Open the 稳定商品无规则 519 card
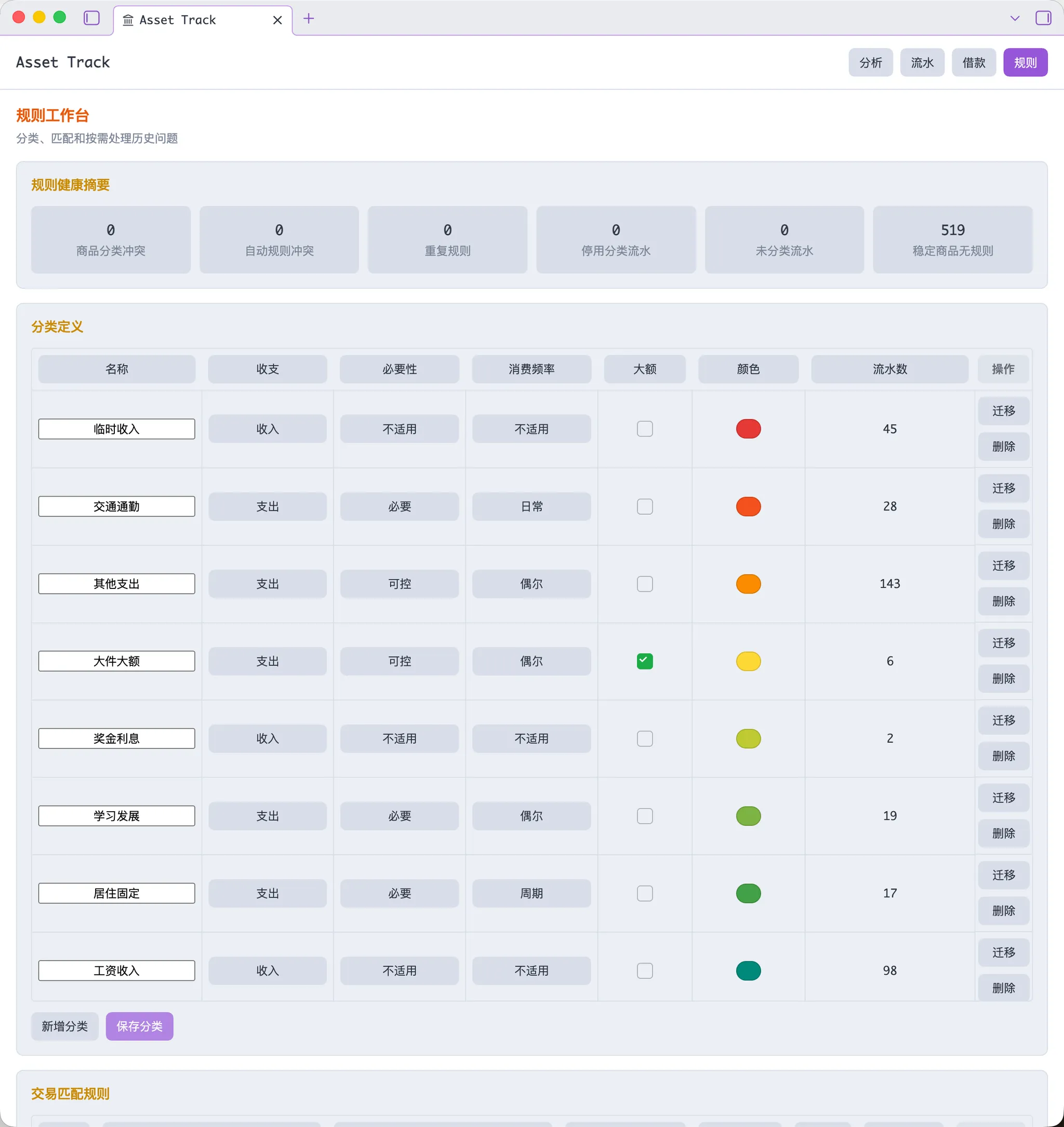Viewport: 1064px width, 1127px height. pyautogui.click(x=952, y=240)
